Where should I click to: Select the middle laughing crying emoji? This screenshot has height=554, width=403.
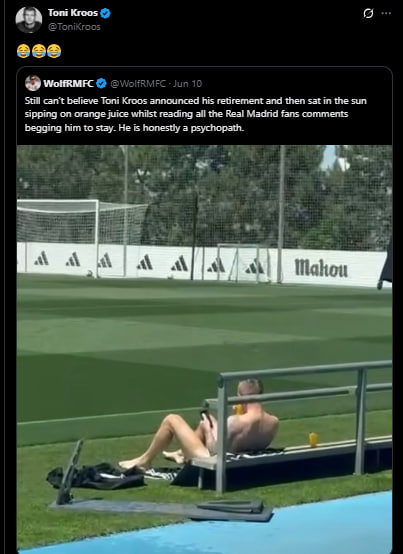(x=38, y=51)
